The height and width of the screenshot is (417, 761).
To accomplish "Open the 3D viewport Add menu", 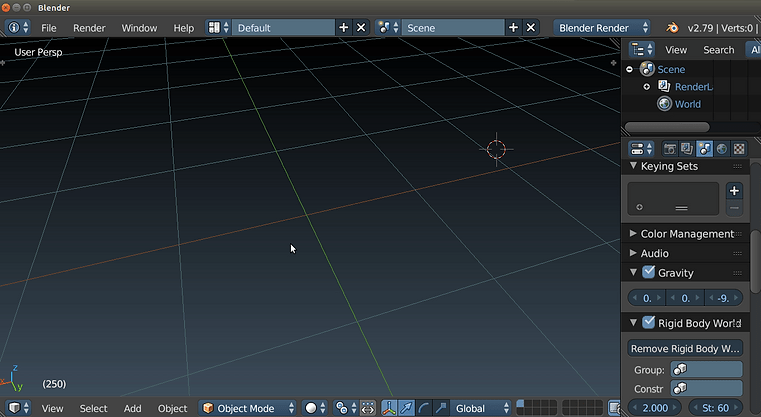I will point(132,408).
